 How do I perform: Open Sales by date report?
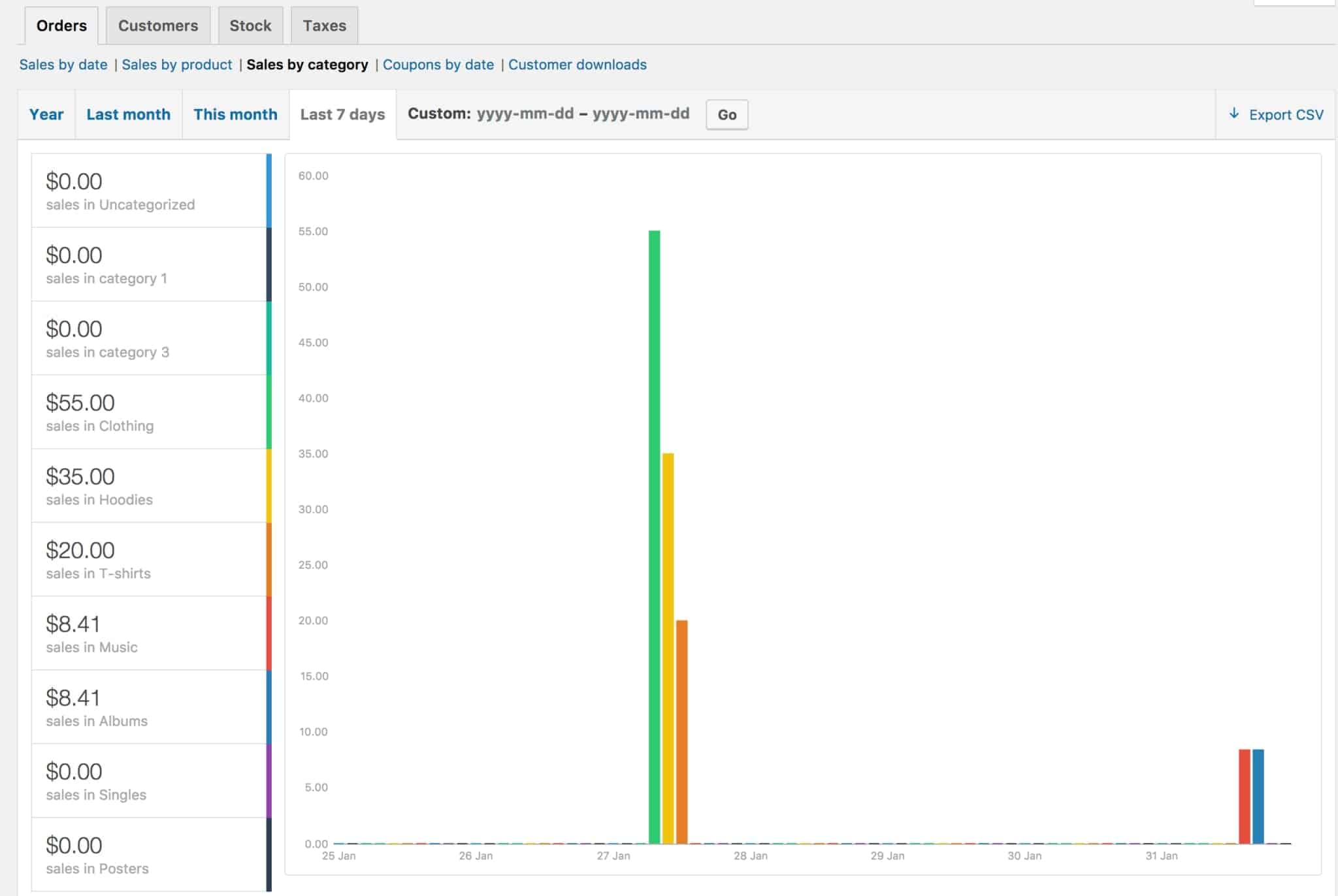coord(64,65)
